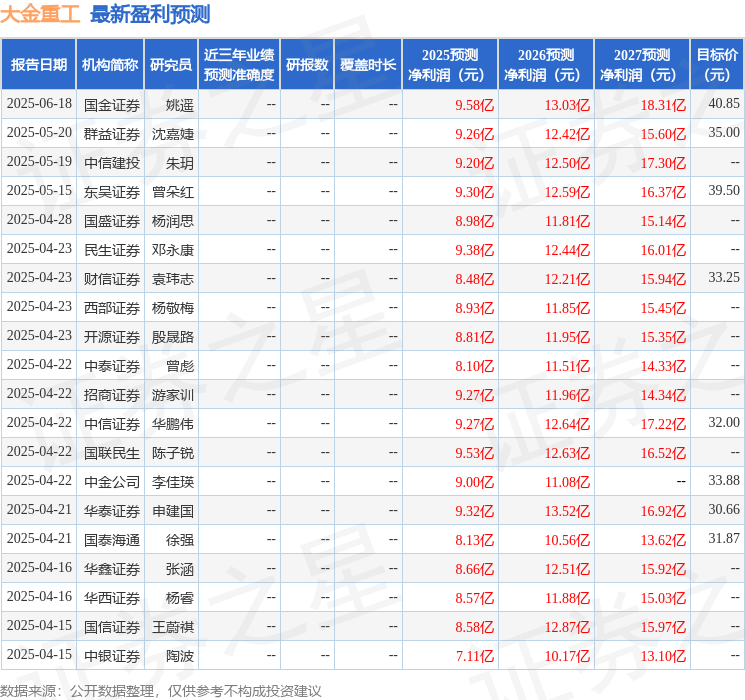
Task: Select the 40.85 target price cell
Action: click(723, 104)
